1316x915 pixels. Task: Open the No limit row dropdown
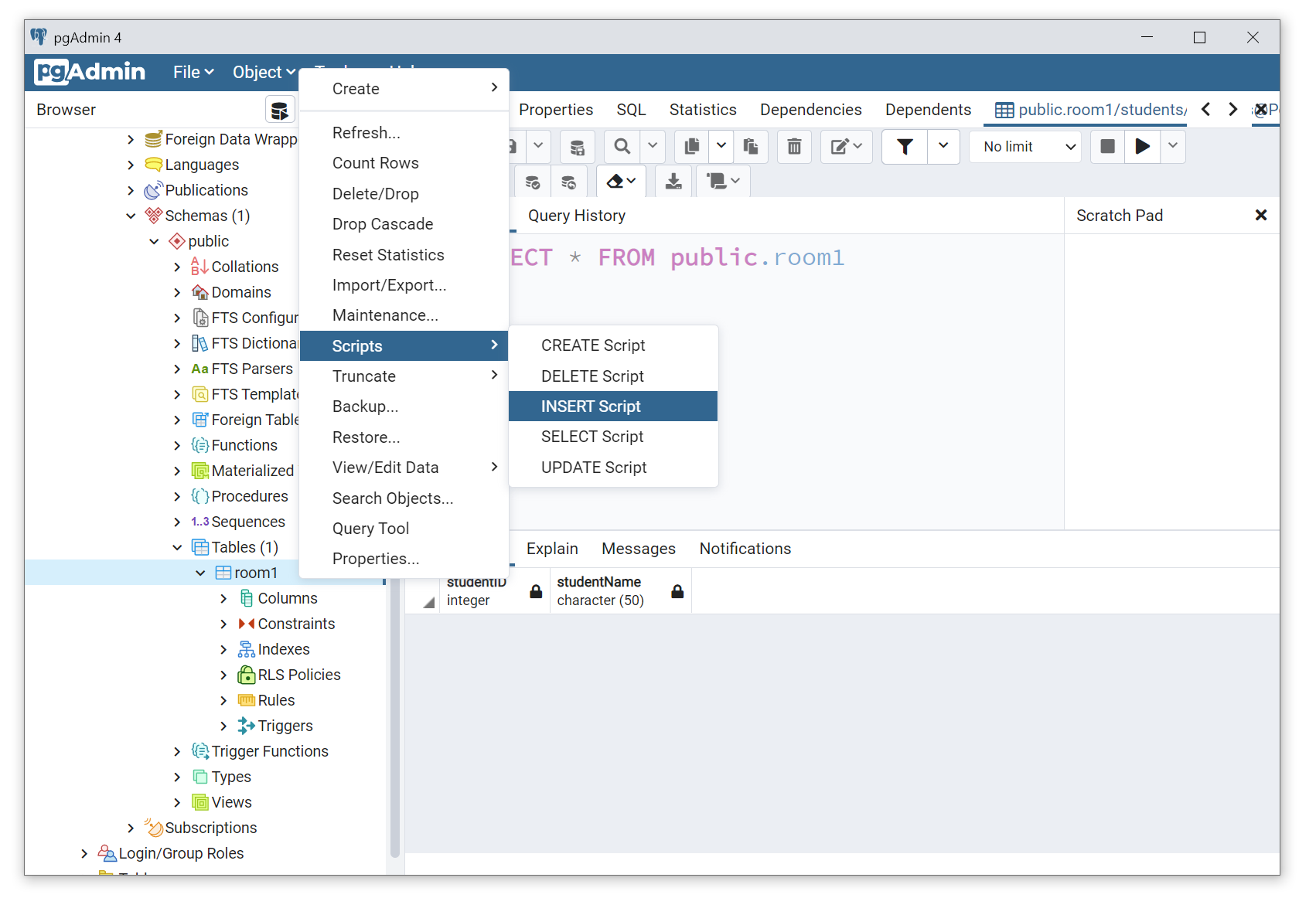click(x=1025, y=147)
